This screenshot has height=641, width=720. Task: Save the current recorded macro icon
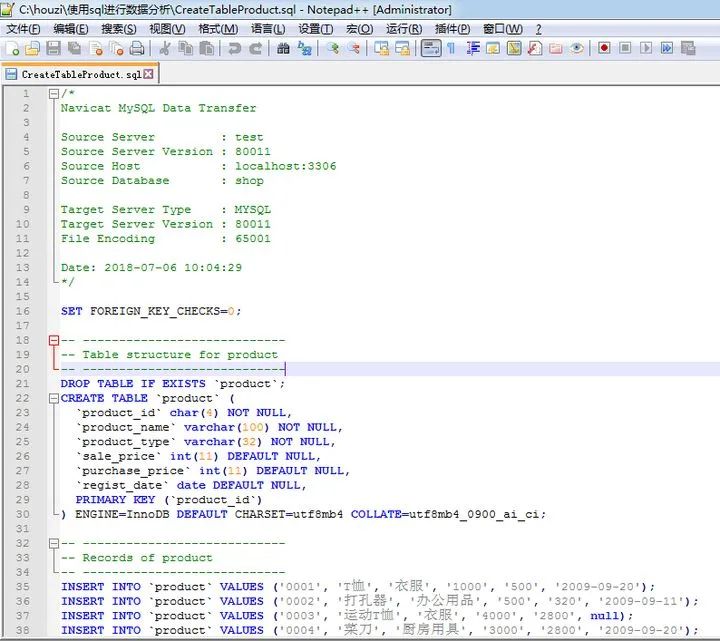(688, 48)
